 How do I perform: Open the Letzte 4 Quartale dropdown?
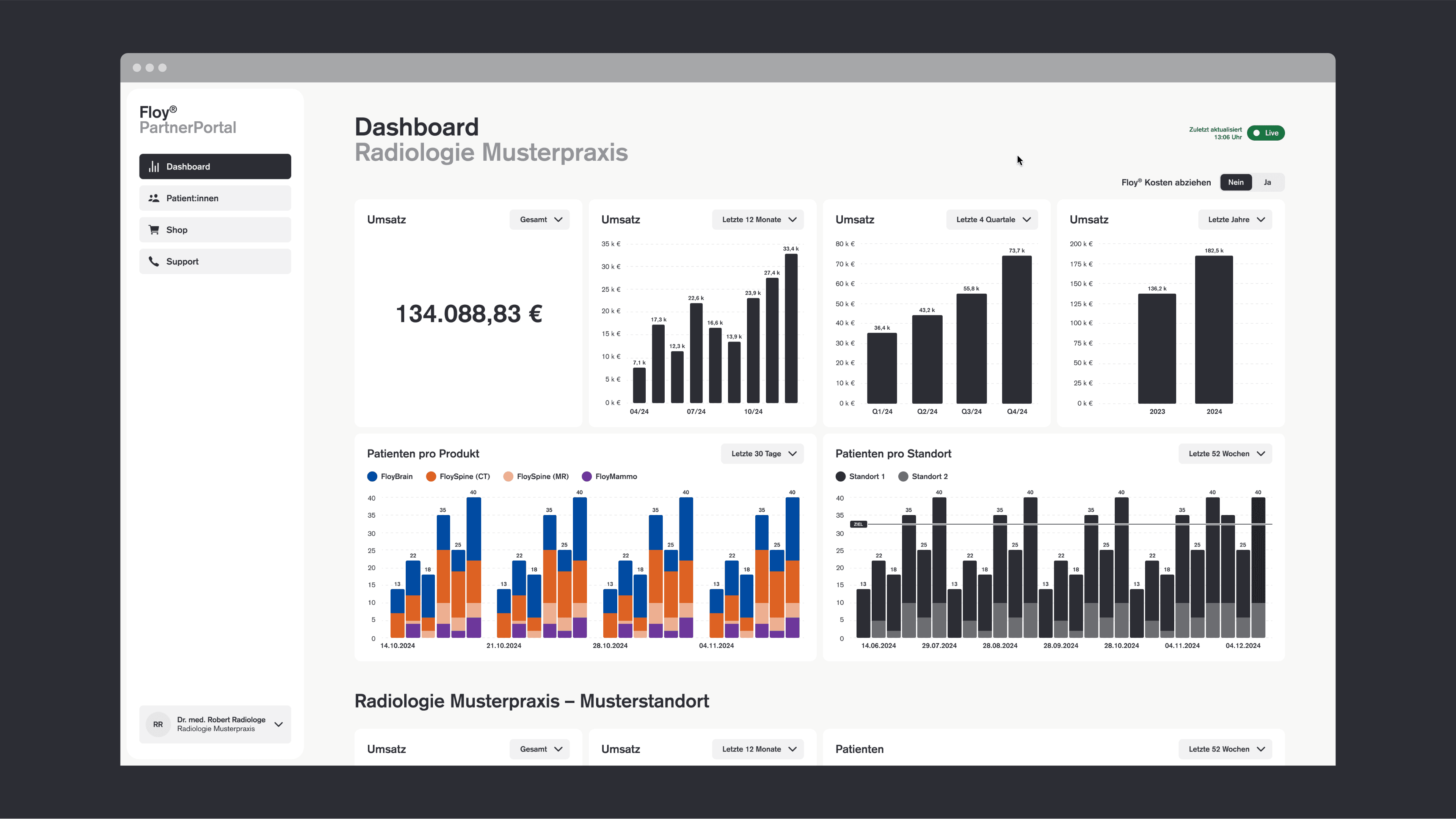click(x=992, y=220)
